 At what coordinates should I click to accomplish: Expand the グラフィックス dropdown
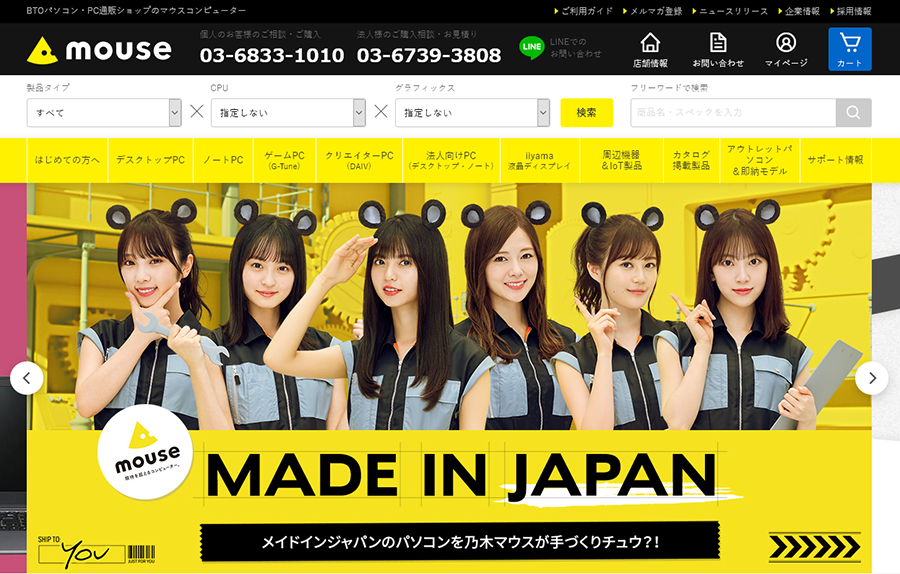tap(472, 113)
